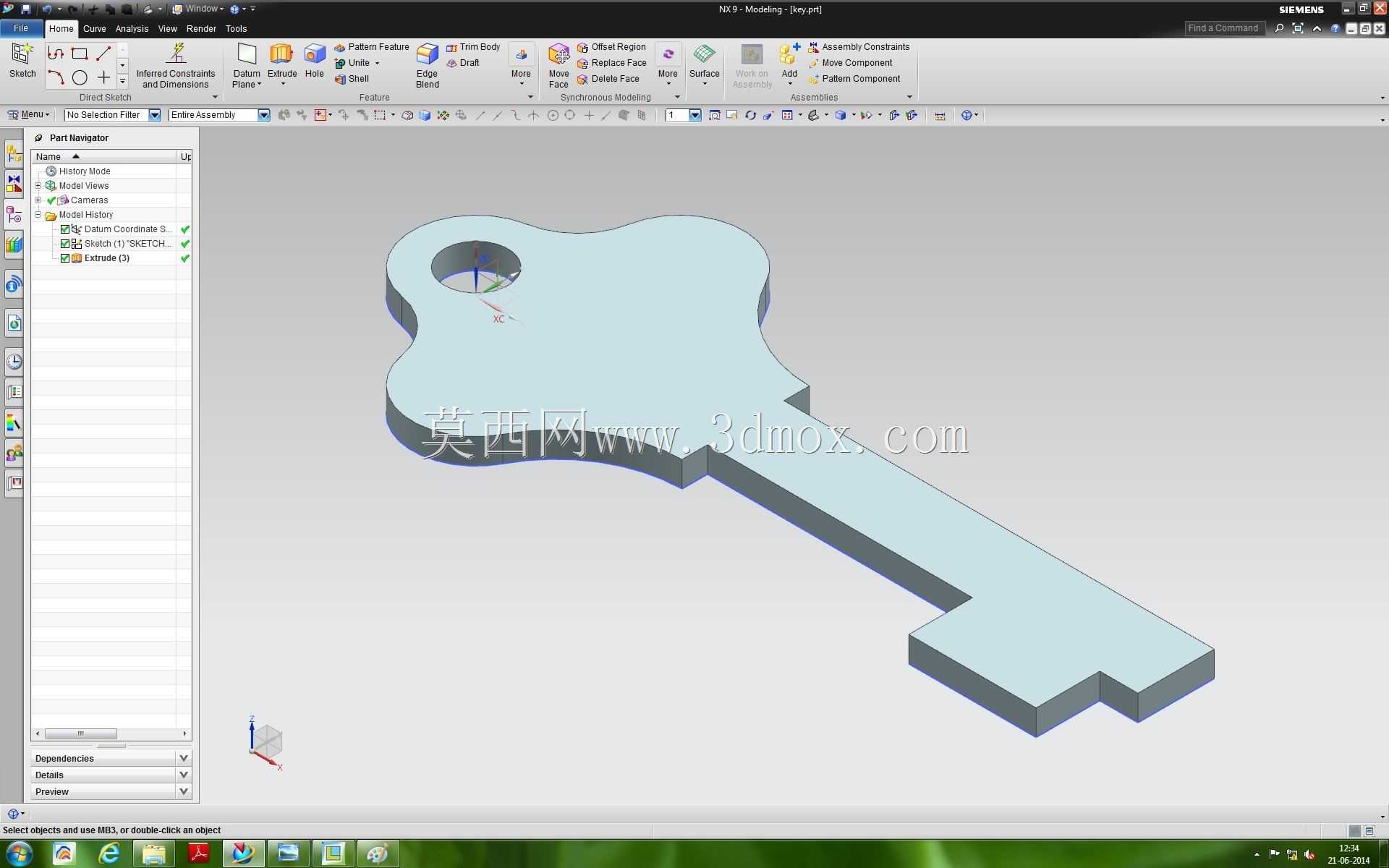Switch to the Curve tab

[94, 29]
